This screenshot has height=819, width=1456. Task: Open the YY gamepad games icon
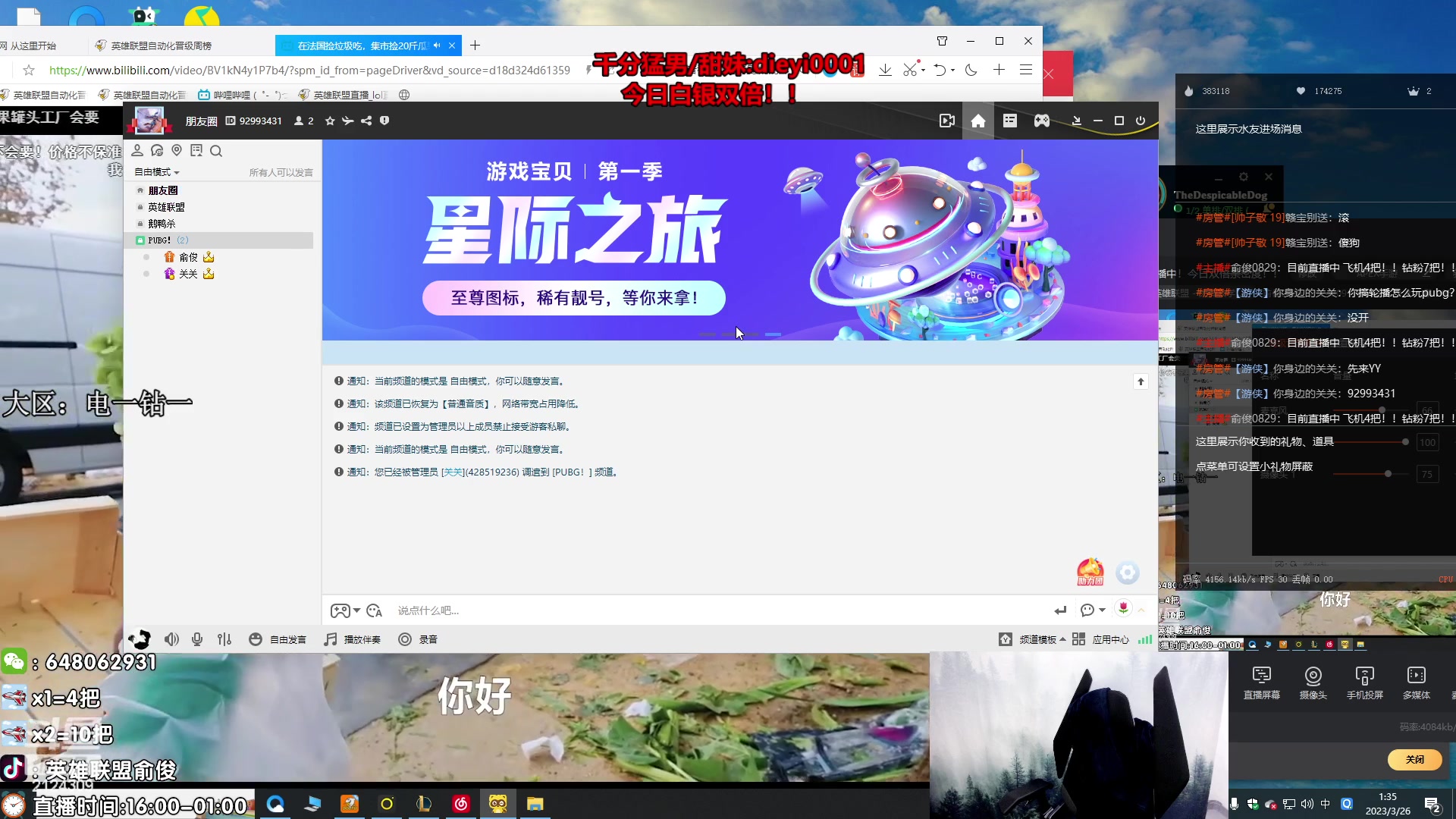1042,121
